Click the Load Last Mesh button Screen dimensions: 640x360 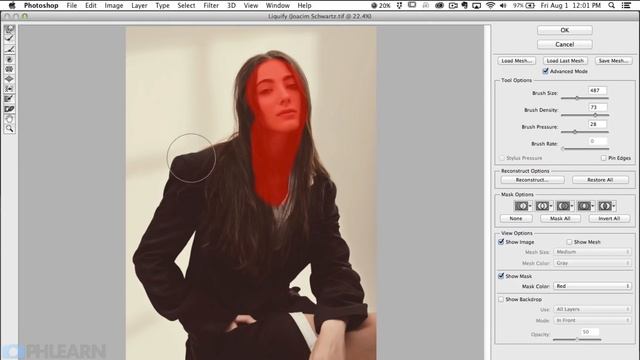[x=565, y=60]
